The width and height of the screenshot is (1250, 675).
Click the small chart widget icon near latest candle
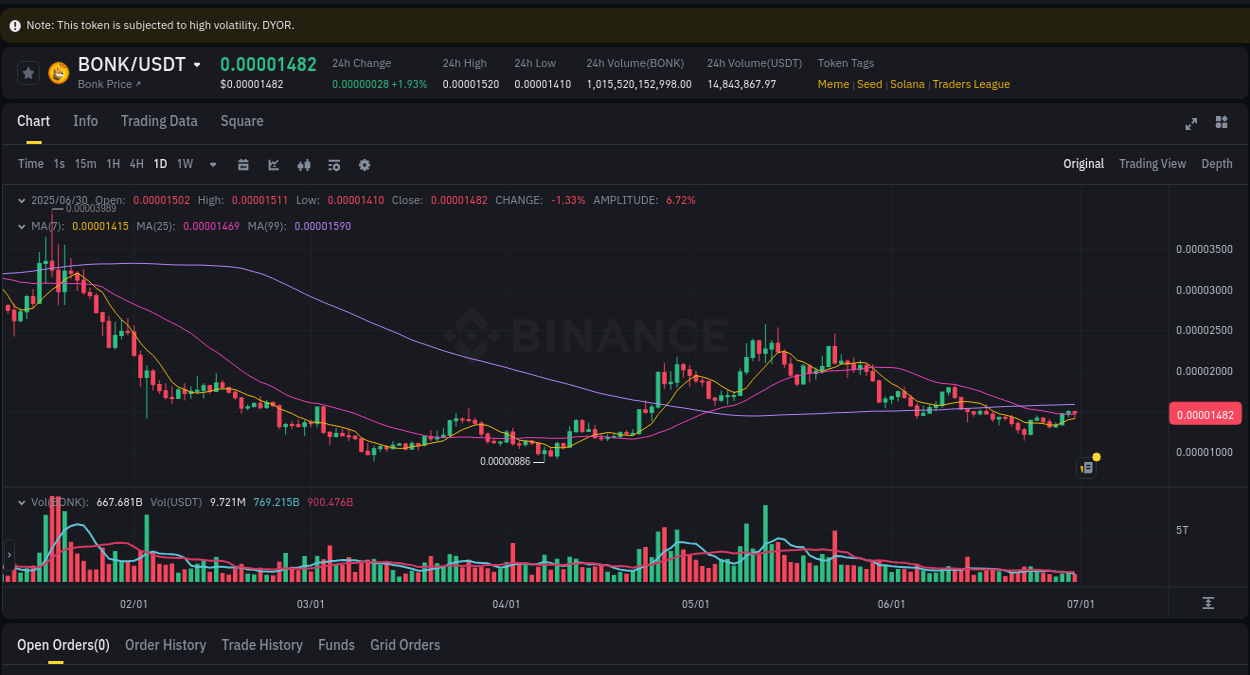pyautogui.click(x=1086, y=467)
